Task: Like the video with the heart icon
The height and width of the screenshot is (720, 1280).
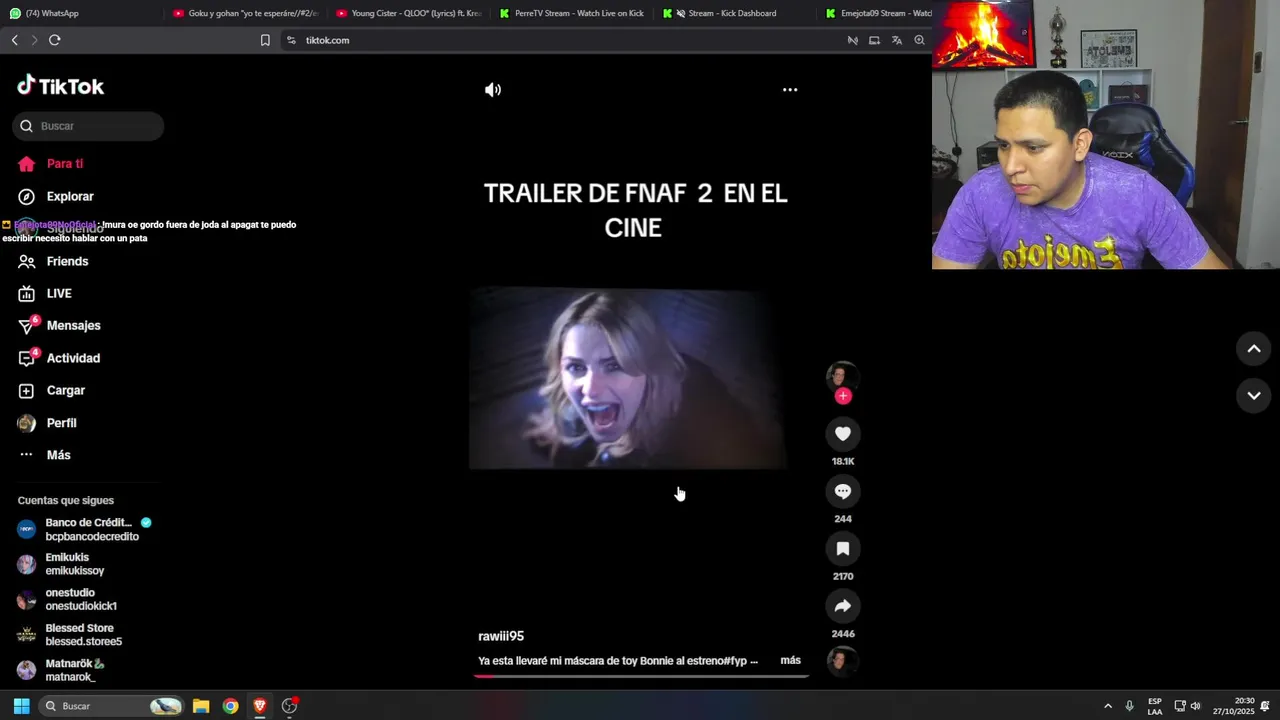Action: (843, 434)
